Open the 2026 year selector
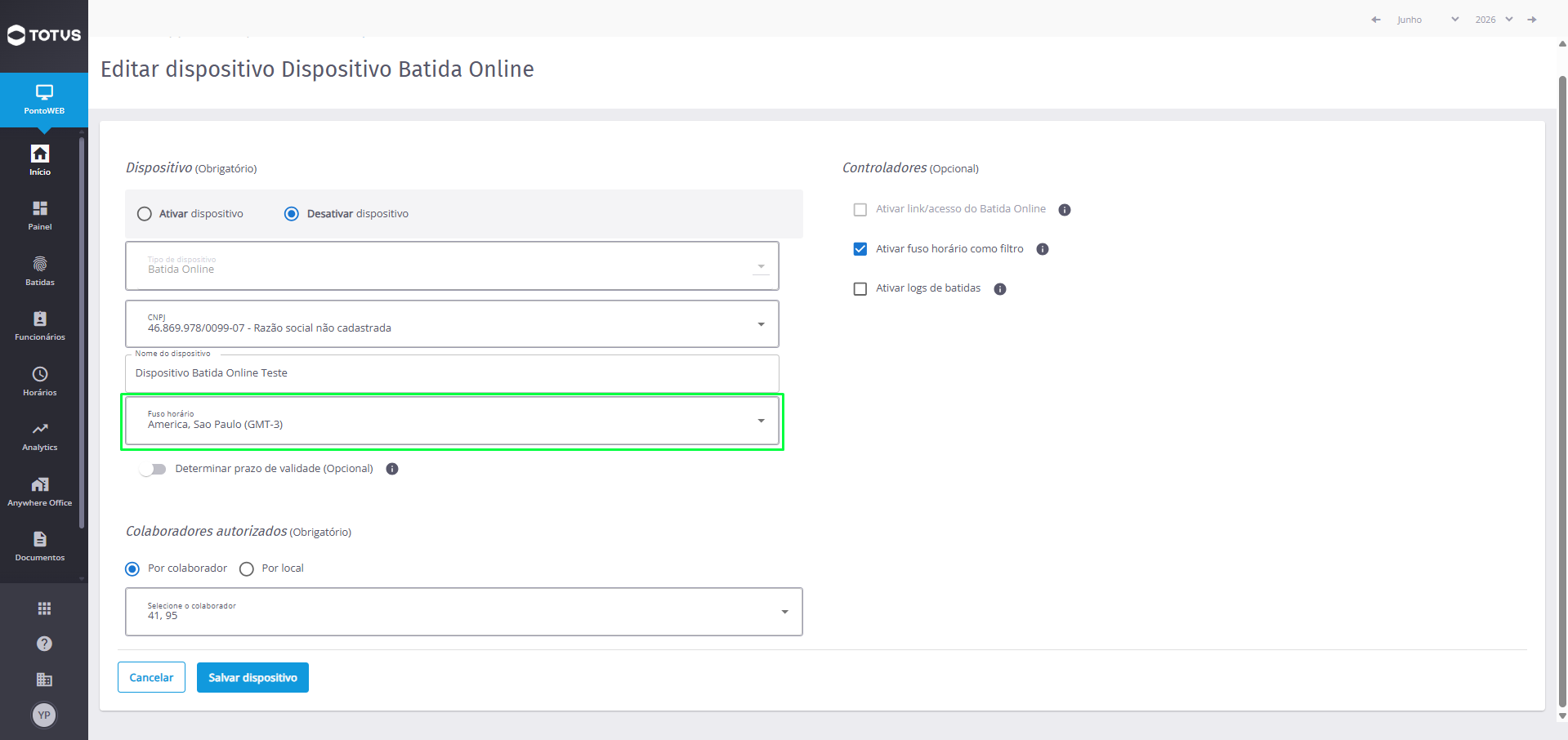Image resolution: width=1568 pixels, height=740 pixels. tap(1494, 20)
